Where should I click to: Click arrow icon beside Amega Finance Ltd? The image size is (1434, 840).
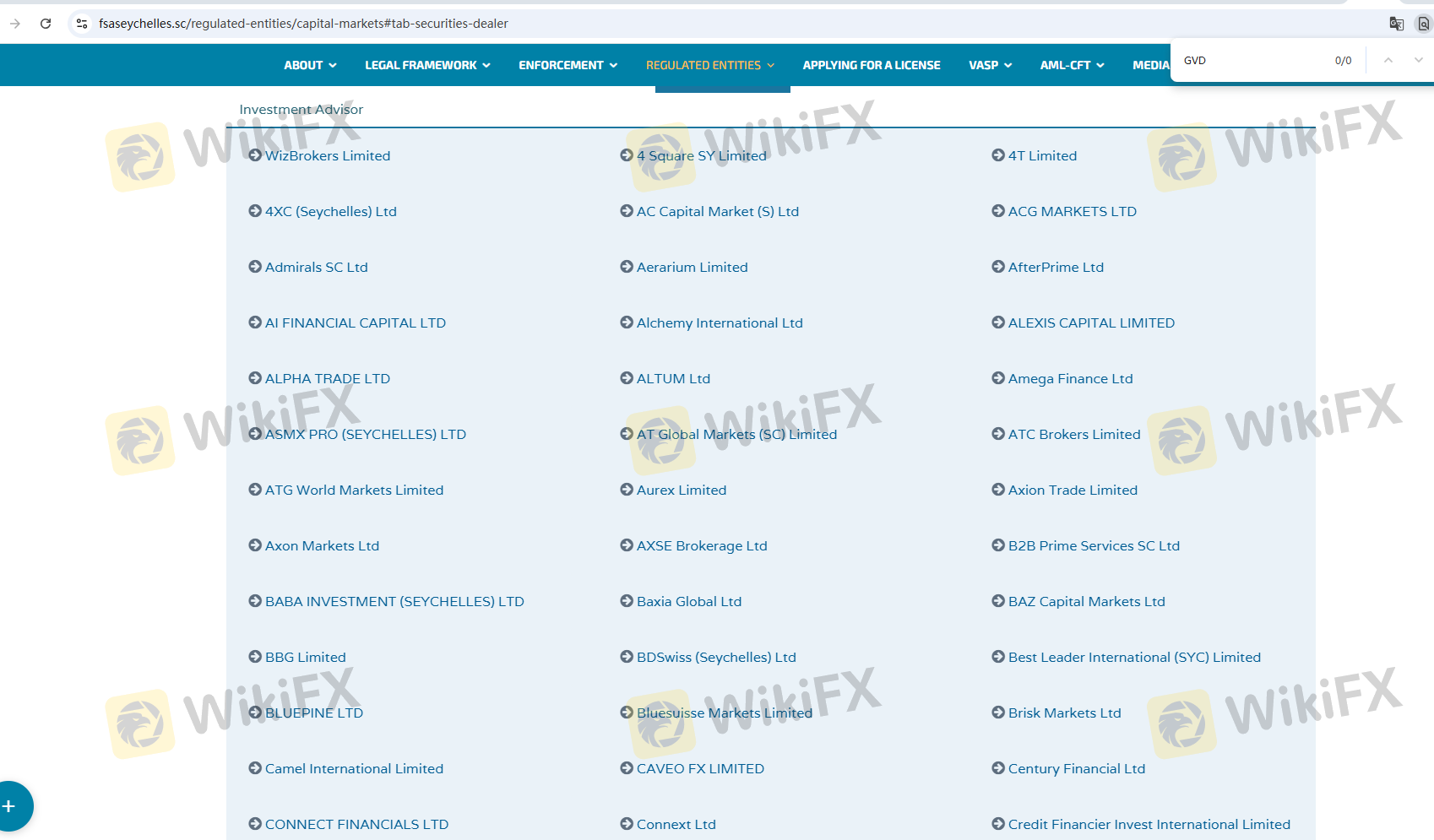[x=998, y=378]
